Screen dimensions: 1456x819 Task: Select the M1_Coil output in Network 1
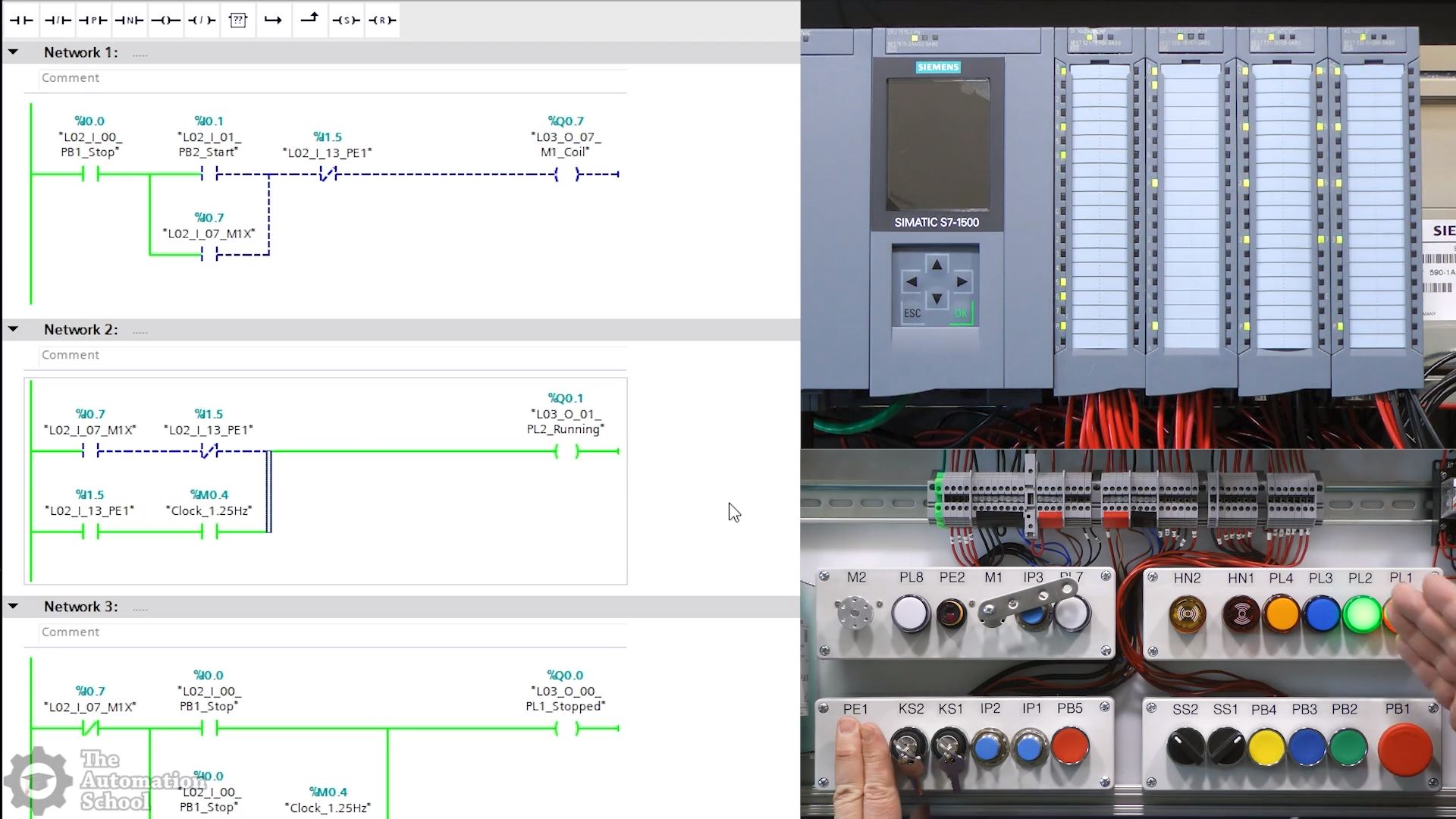tap(566, 174)
